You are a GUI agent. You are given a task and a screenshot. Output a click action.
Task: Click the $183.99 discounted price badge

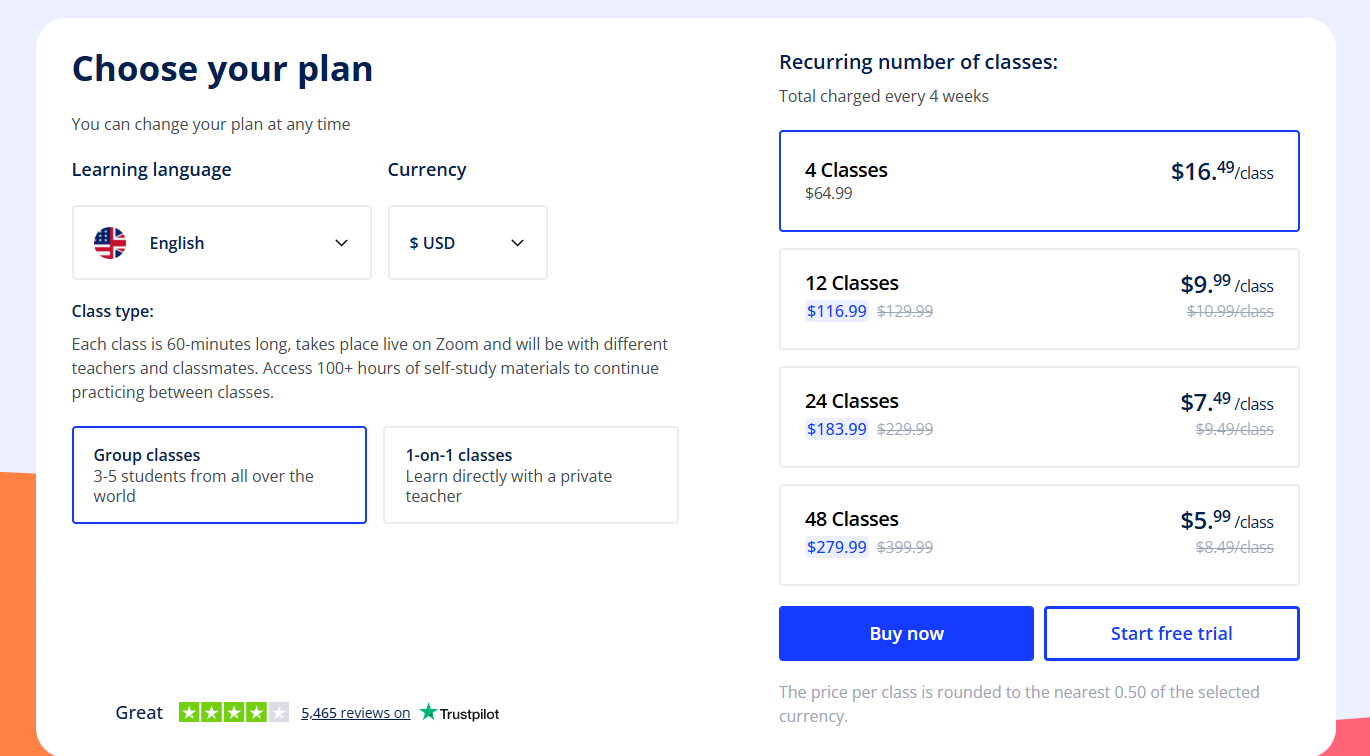(x=837, y=430)
